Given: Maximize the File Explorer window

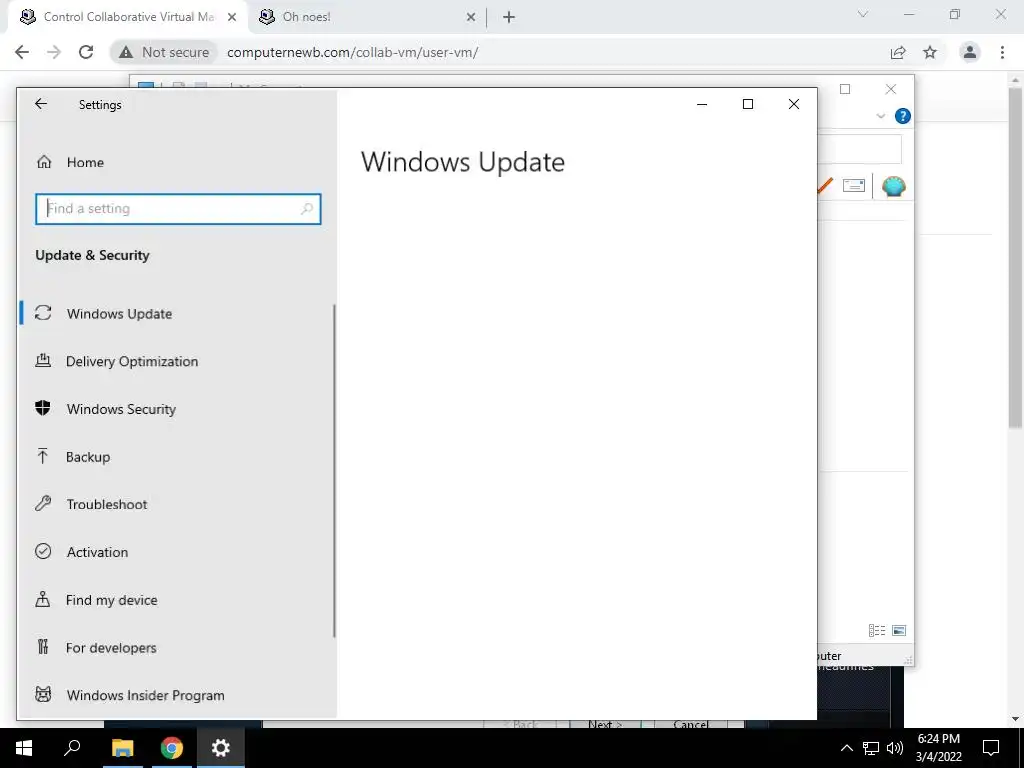Looking at the screenshot, I should pos(845,89).
